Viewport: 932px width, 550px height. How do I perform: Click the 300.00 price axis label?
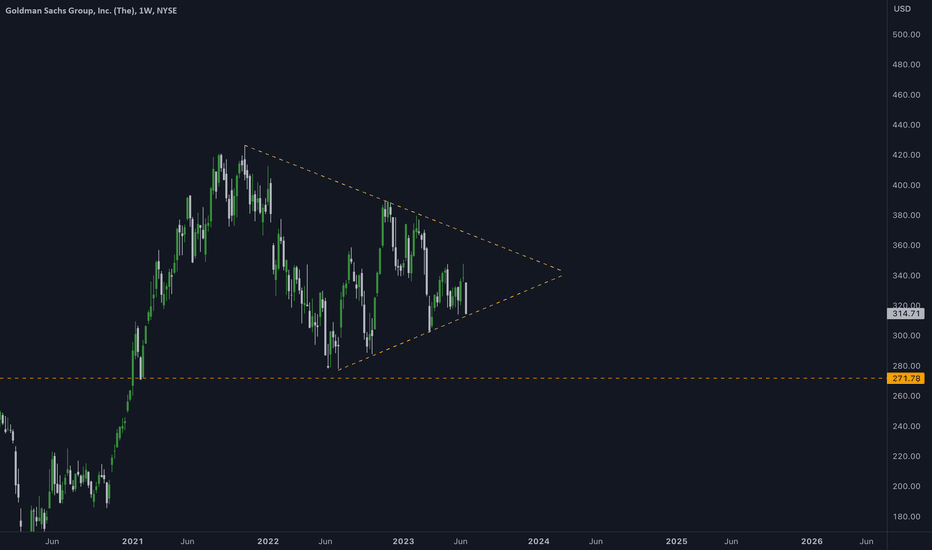906,335
